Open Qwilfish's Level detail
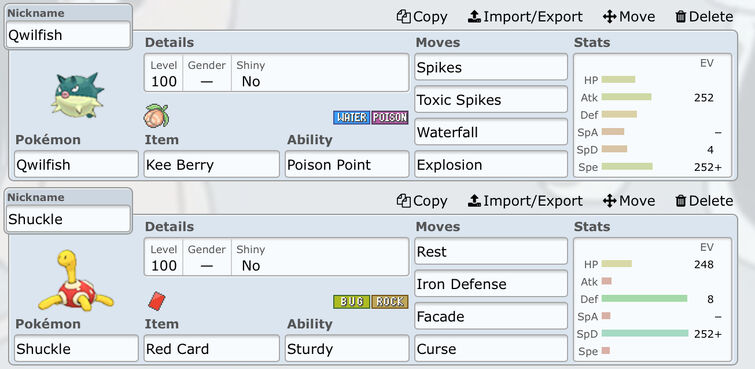755x369 pixels. [x=164, y=73]
